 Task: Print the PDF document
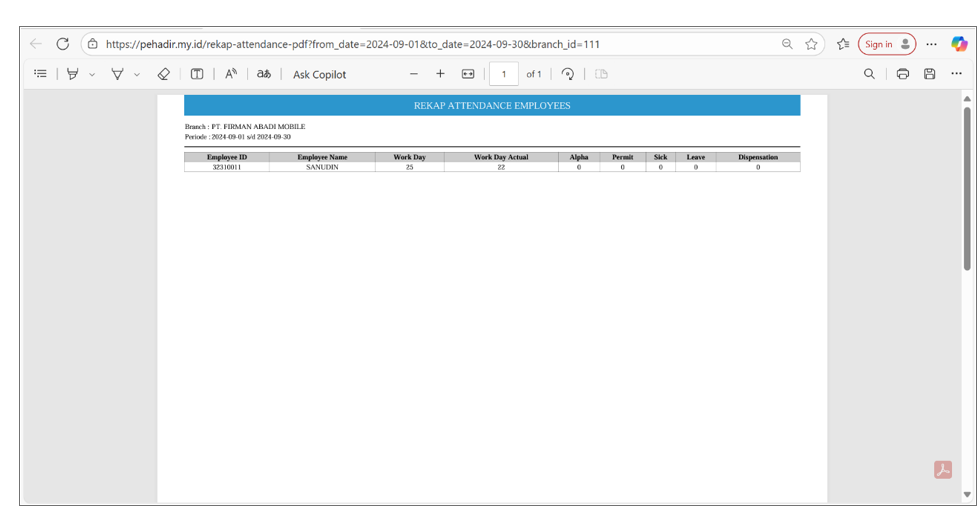pos(902,74)
